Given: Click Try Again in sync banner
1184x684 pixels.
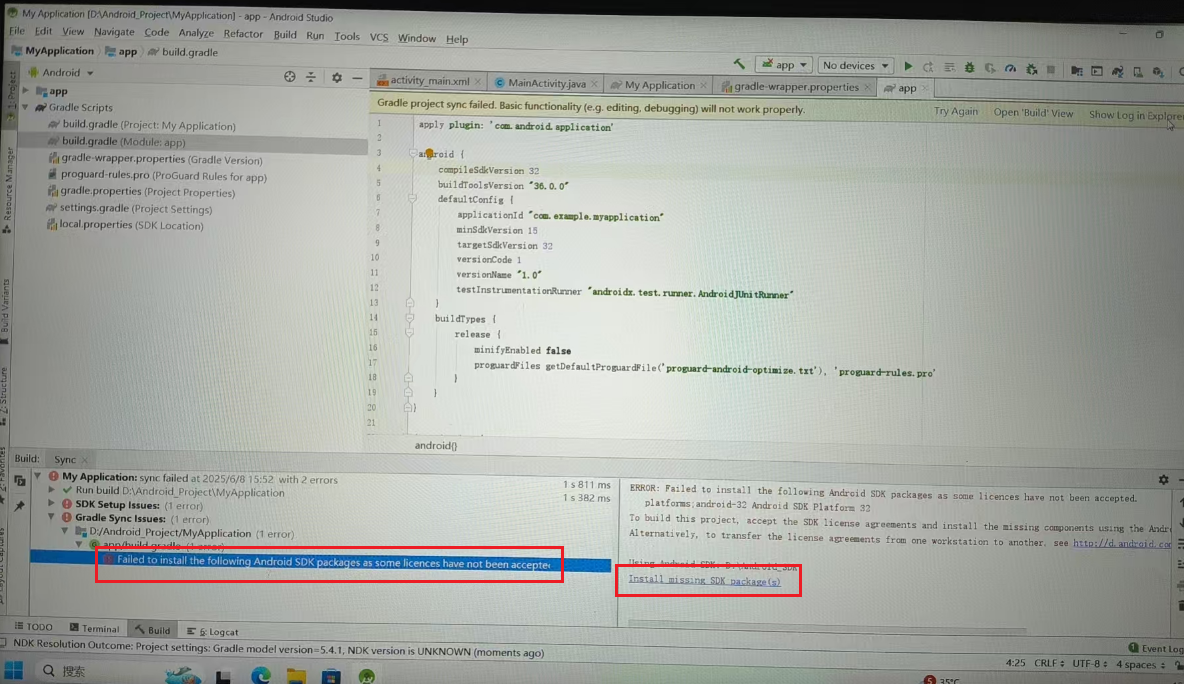Looking at the screenshot, I should click(956, 111).
